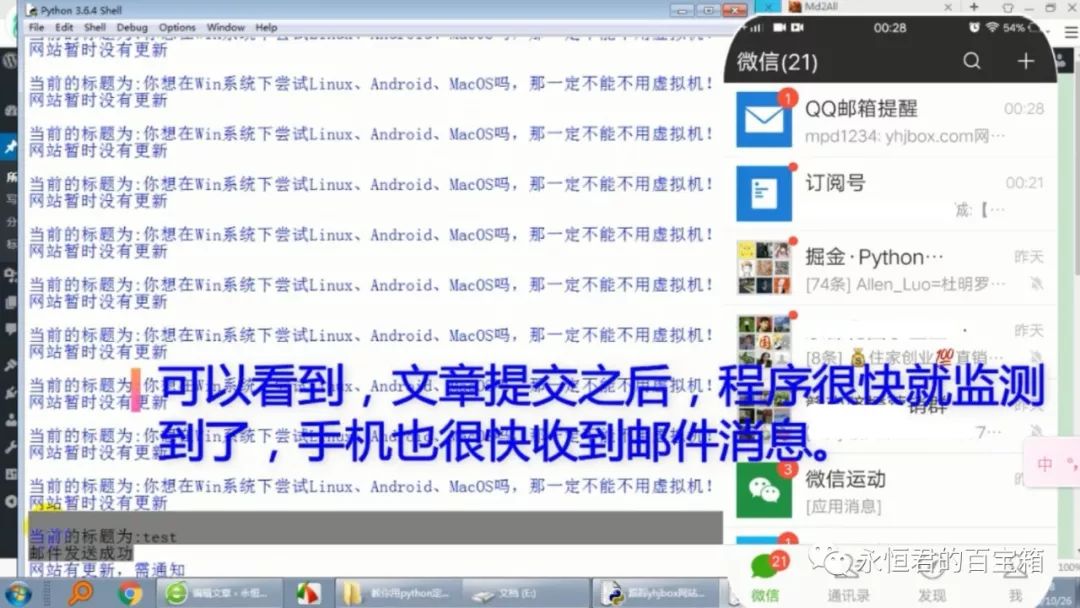This screenshot has width=1080, height=608.
Task: Open the 教你用python定 folder taskbar button
Action: (x=398, y=593)
